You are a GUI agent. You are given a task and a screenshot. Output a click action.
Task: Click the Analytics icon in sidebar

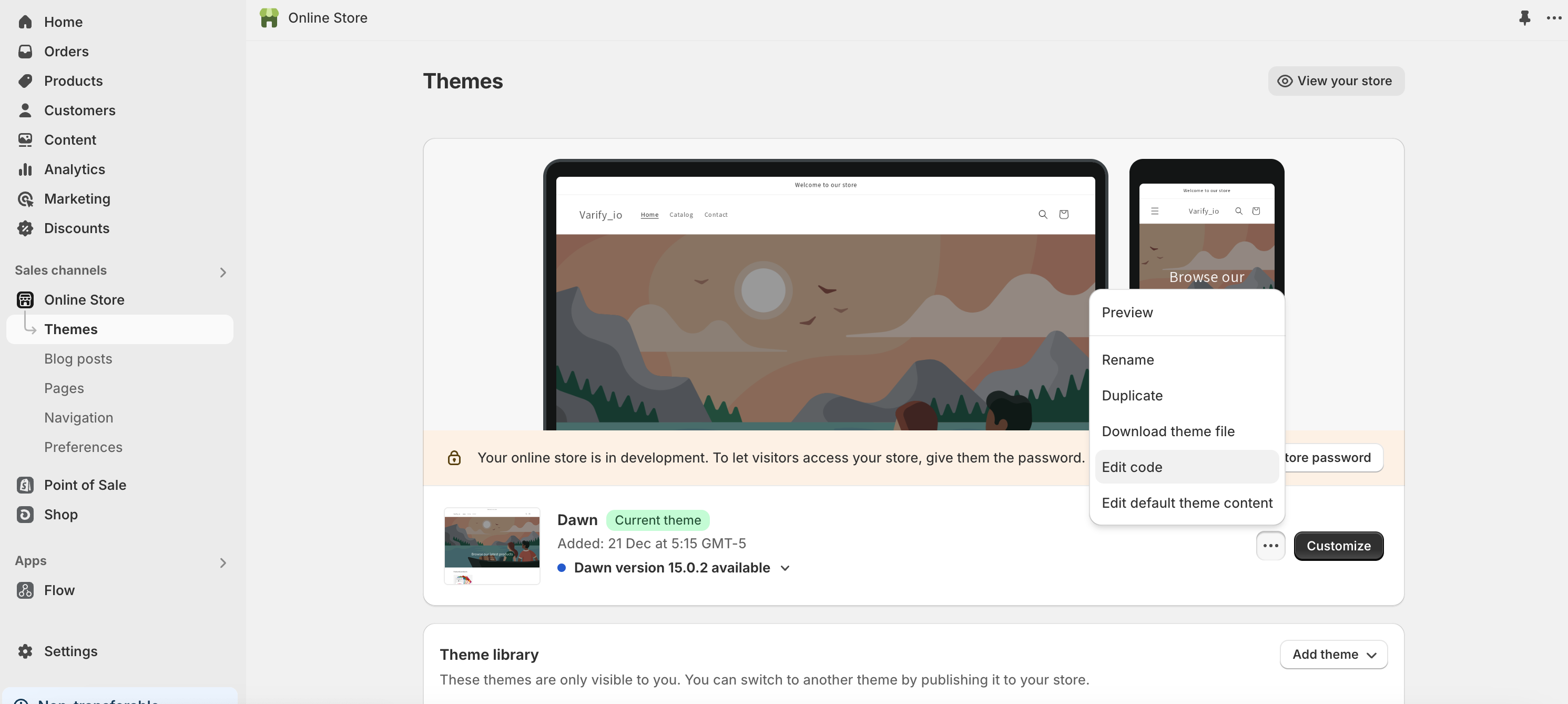point(25,169)
